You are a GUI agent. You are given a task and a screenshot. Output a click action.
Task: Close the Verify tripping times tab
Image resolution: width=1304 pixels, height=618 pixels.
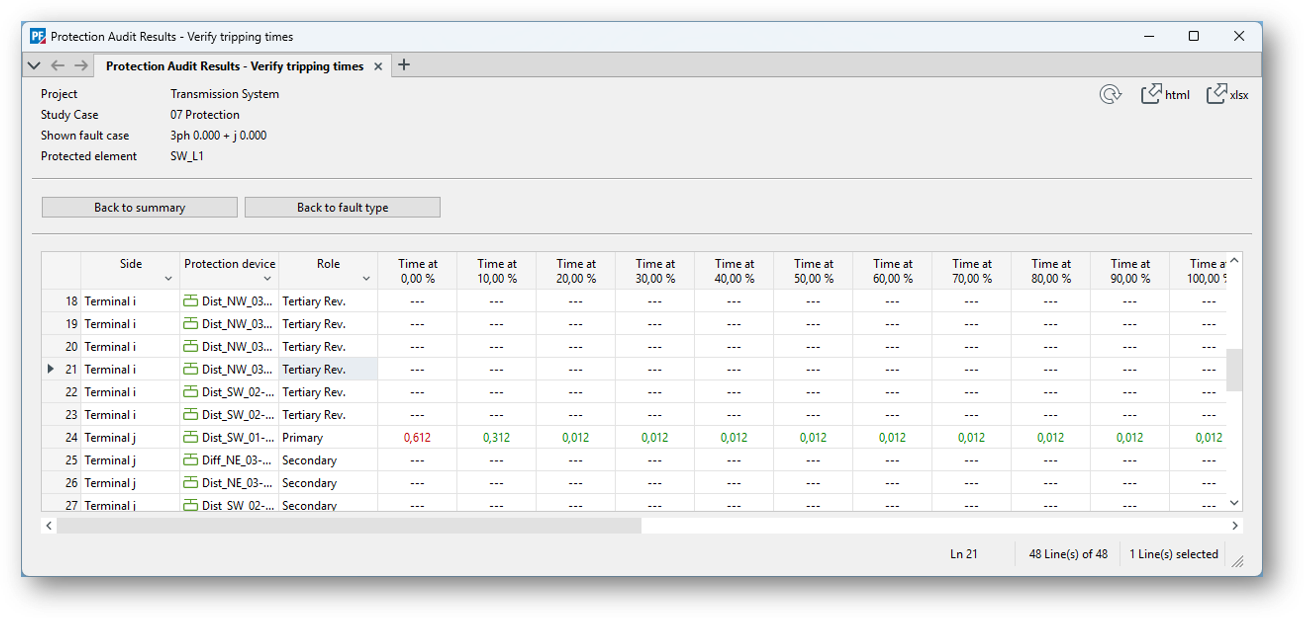pos(378,67)
